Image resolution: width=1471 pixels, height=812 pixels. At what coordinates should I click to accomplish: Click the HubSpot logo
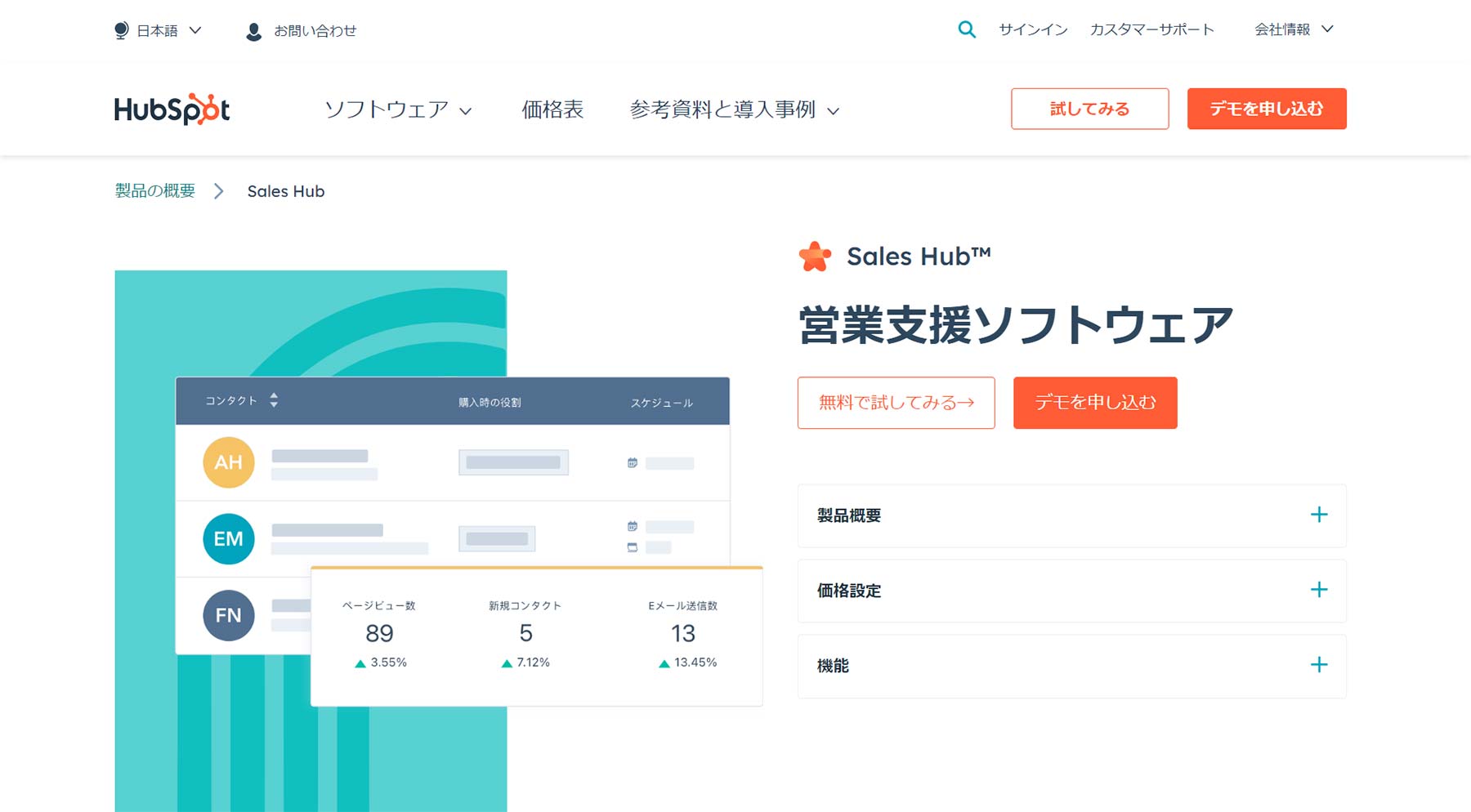point(172,109)
